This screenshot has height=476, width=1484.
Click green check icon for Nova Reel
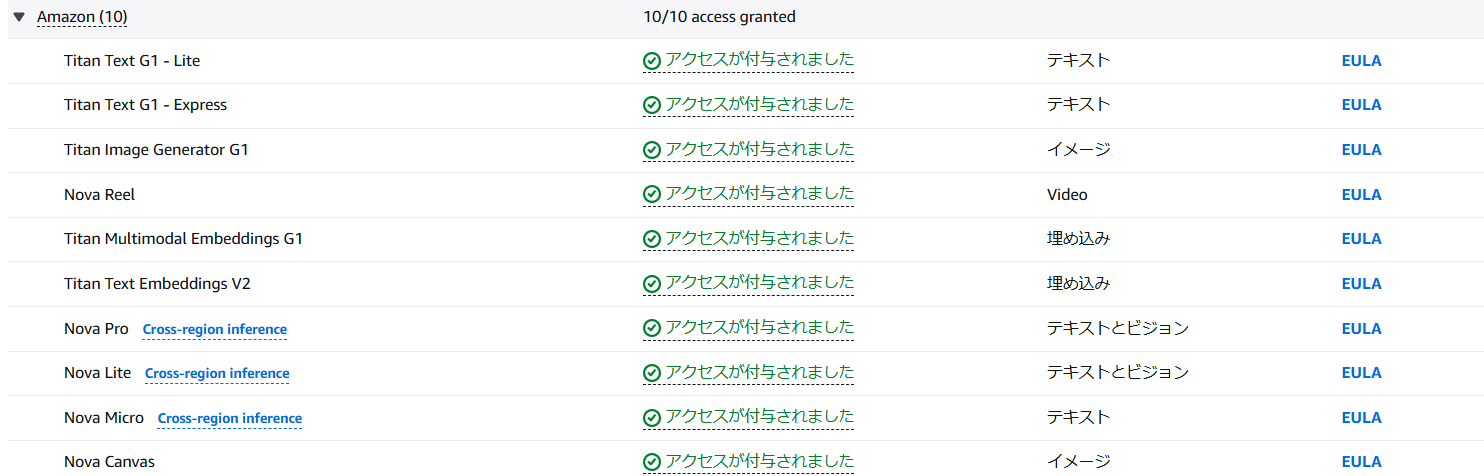point(652,195)
